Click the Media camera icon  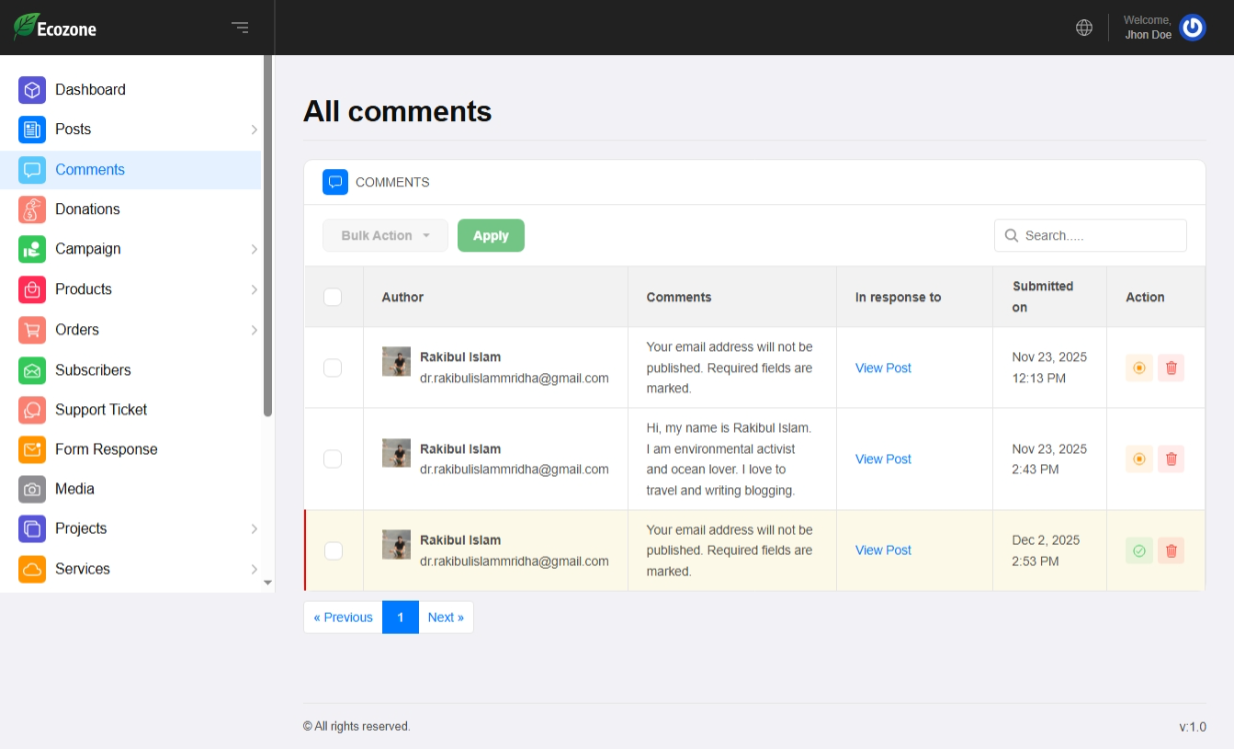coord(32,489)
